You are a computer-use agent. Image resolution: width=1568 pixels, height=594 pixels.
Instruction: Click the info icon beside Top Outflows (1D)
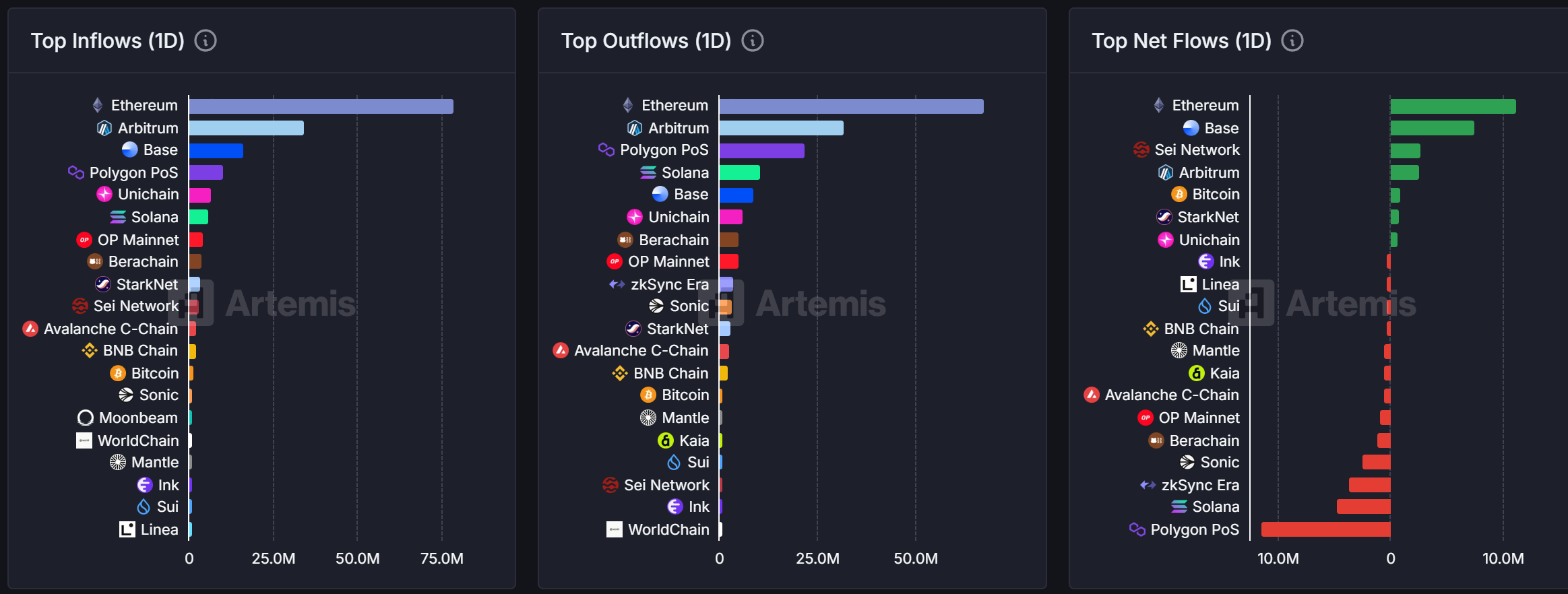coord(753,40)
